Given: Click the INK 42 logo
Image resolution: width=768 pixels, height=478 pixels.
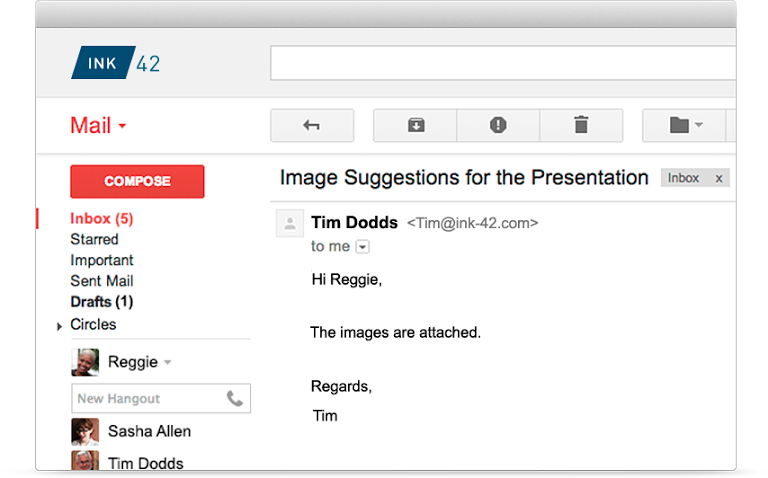Looking at the screenshot, I should point(116,63).
